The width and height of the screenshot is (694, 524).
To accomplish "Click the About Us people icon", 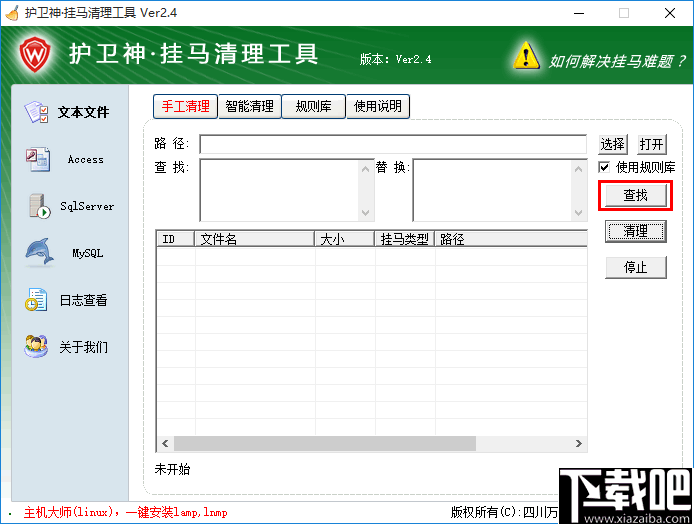I will tap(36, 347).
